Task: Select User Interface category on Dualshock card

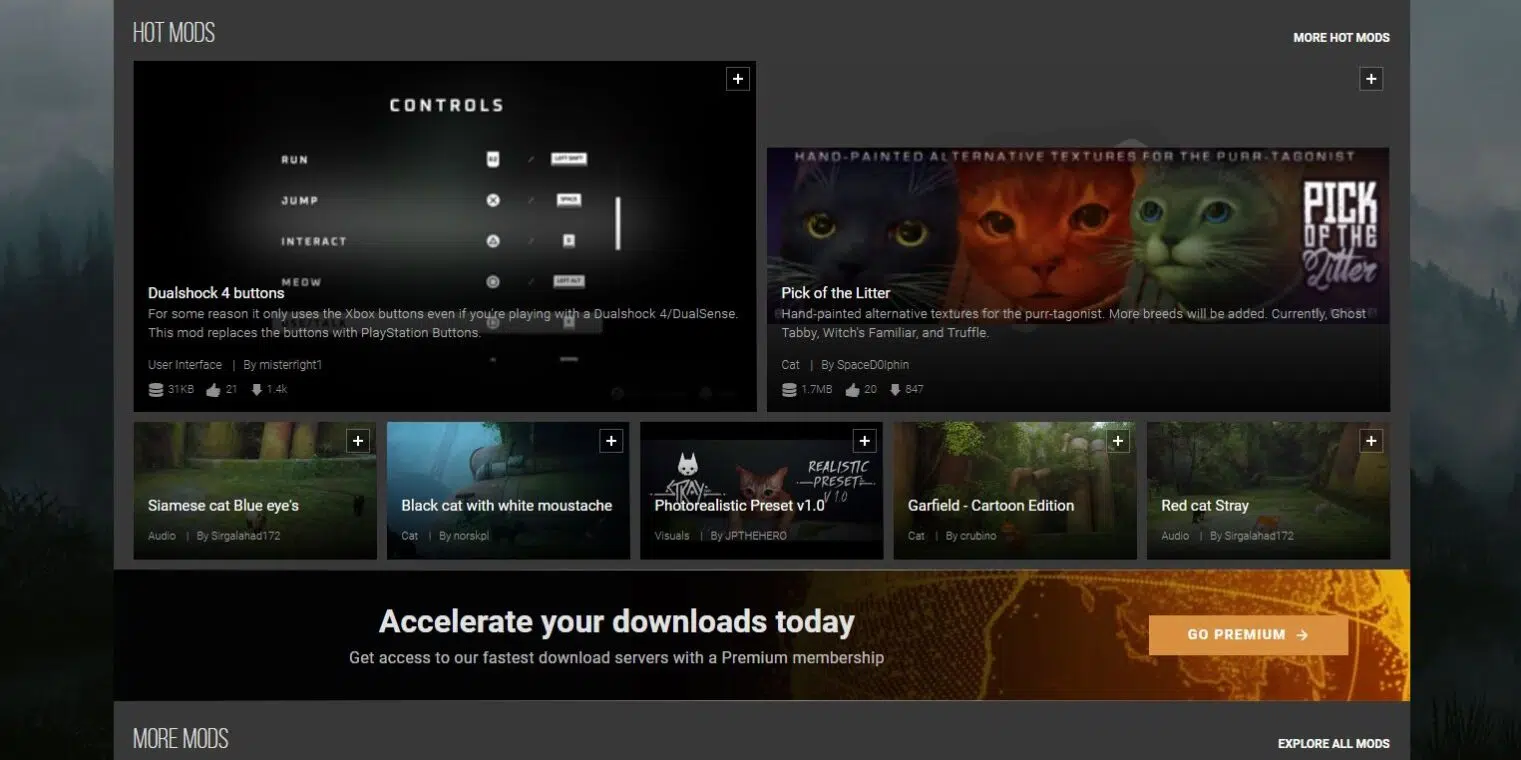Action: click(x=185, y=365)
